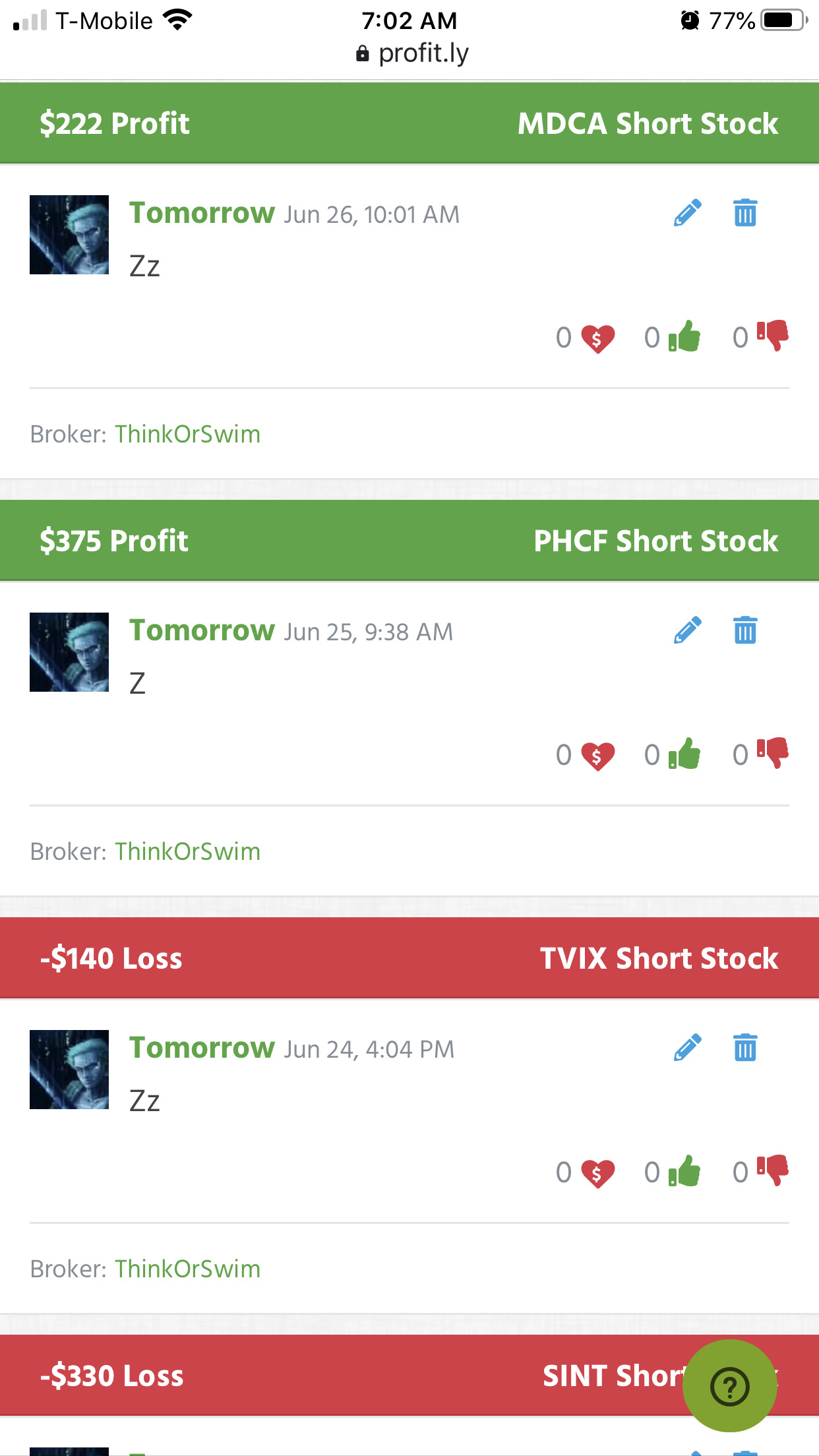Open the $222 Profit MDCA Short Stock header
The width and height of the screenshot is (819, 1456).
coord(409,123)
